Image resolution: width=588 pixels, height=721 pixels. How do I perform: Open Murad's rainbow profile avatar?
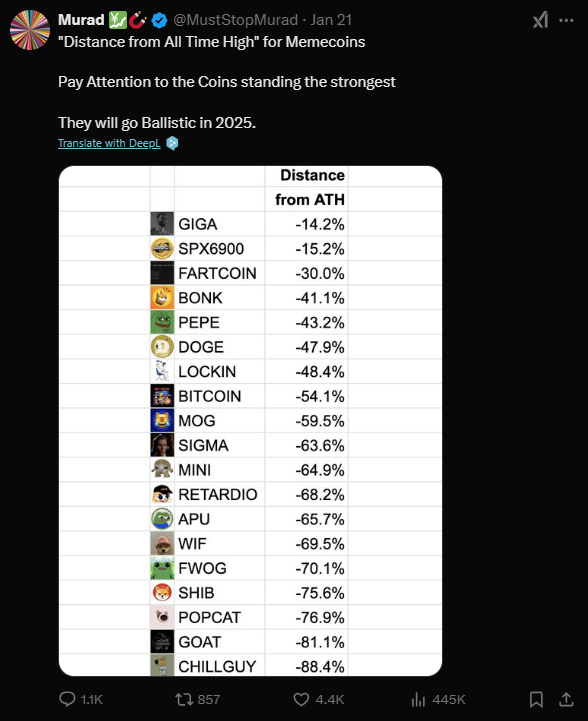coord(30,30)
